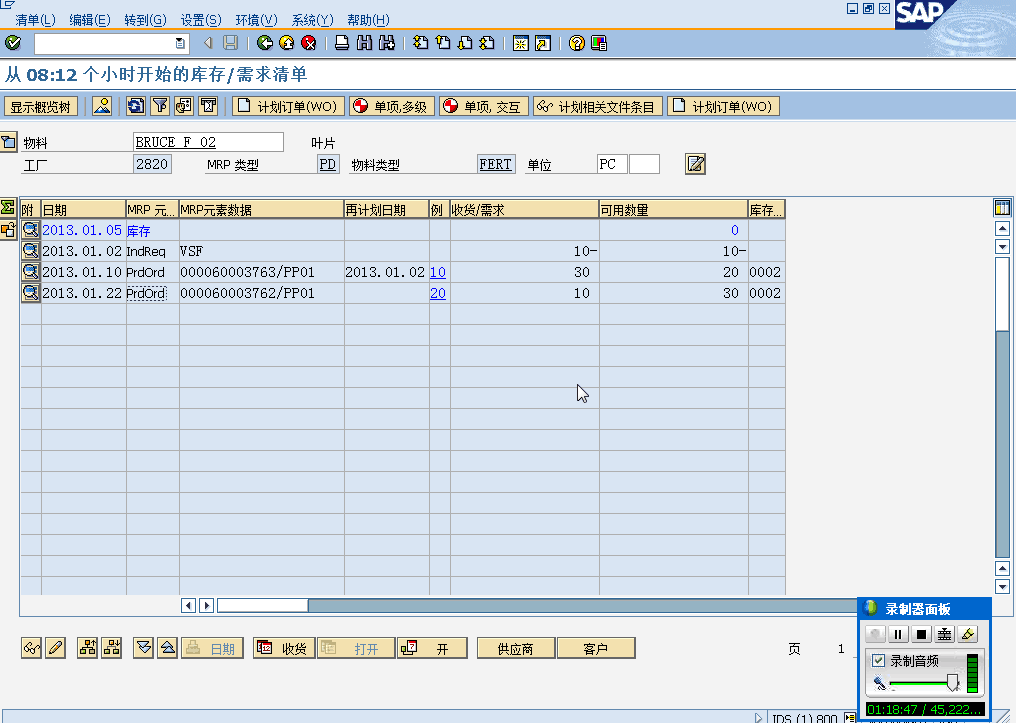Click the Print icon in the toolbar
The height and width of the screenshot is (723, 1016).
coord(342,43)
